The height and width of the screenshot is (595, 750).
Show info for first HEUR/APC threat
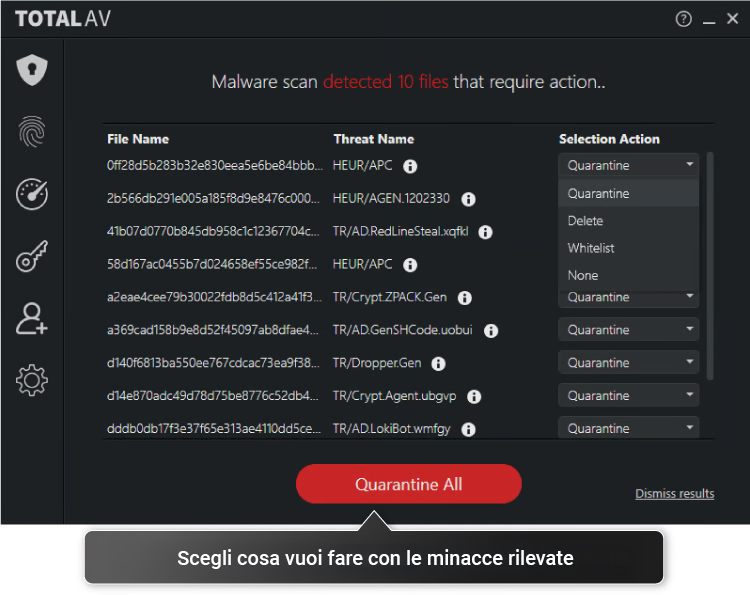(x=410, y=166)
